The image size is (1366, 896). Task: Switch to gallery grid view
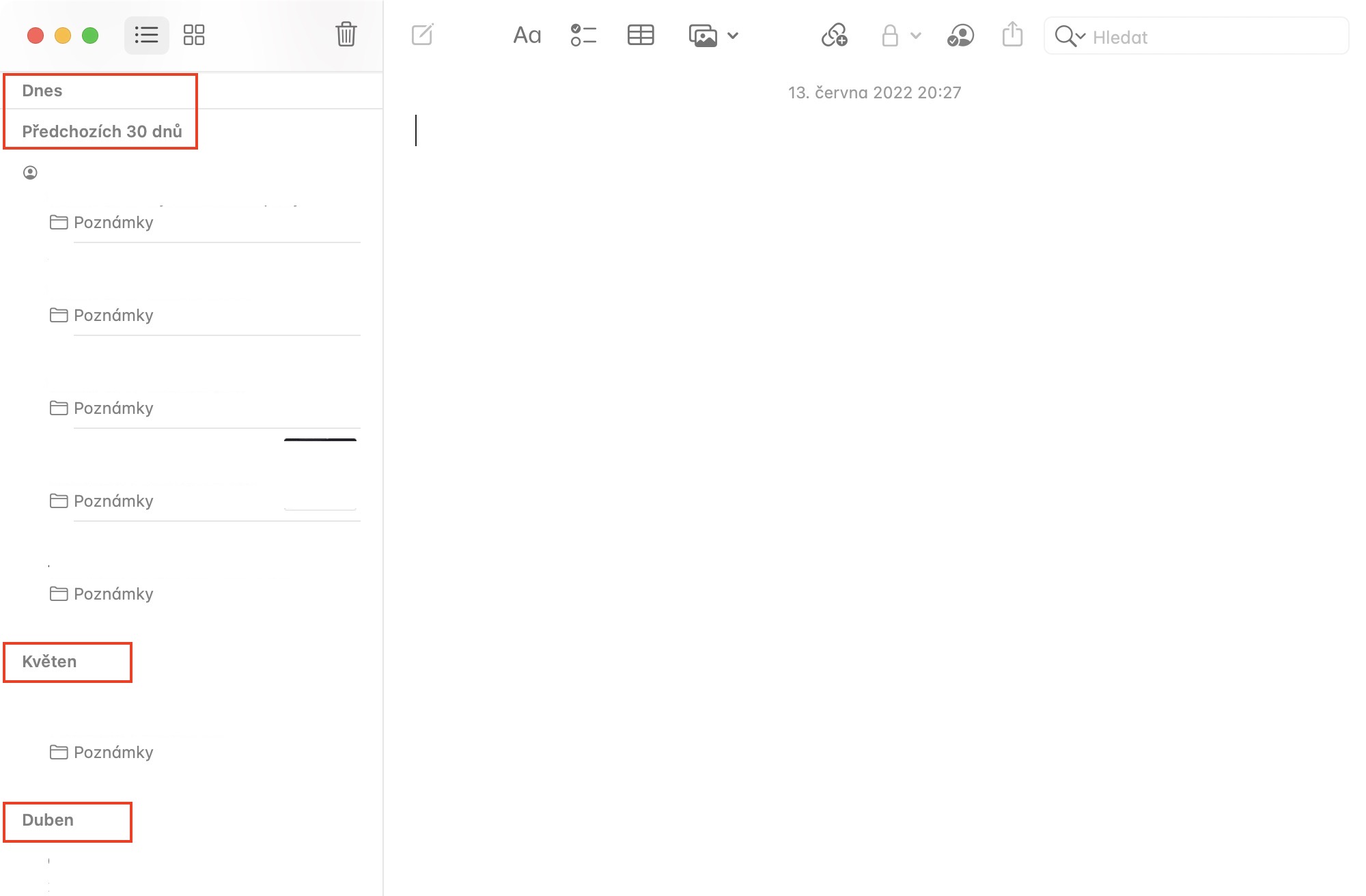coord(194,35)
